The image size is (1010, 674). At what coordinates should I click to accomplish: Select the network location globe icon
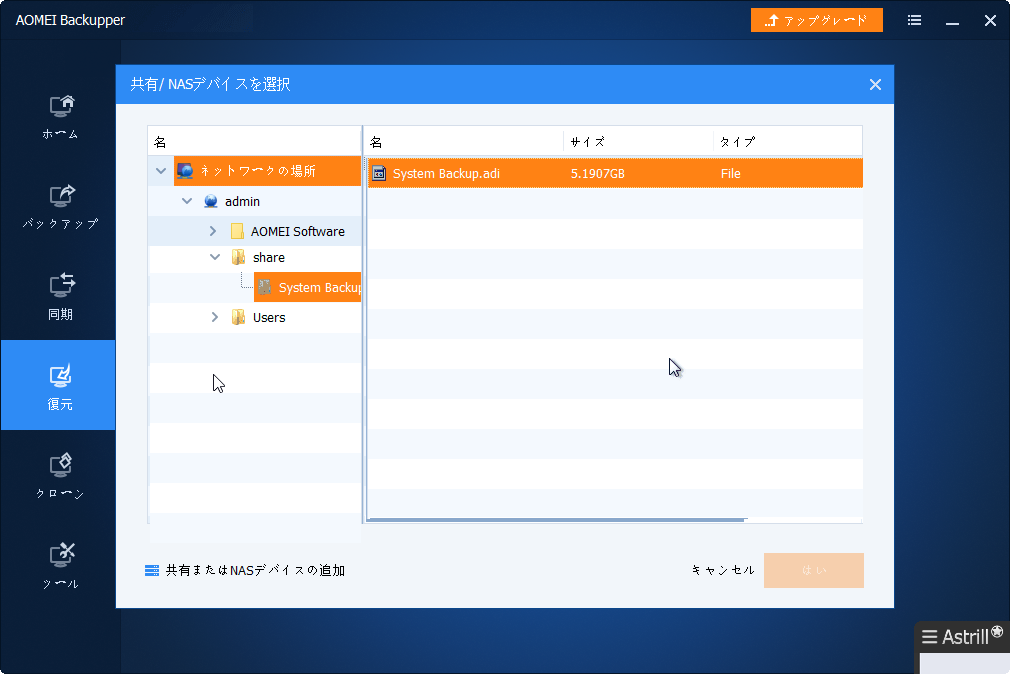185,171
